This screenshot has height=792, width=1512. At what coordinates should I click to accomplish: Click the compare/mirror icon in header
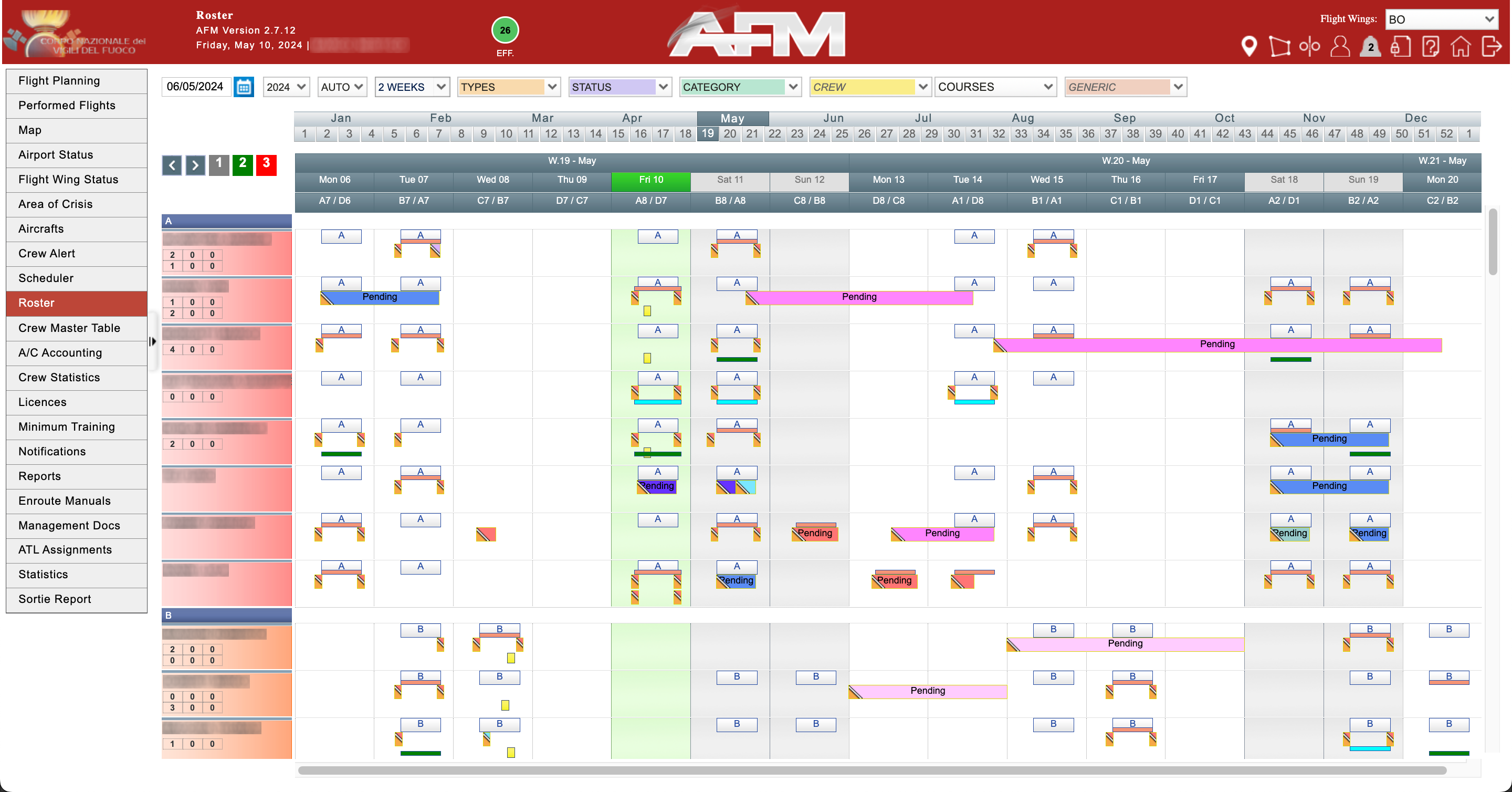[x=1309, y=46]
